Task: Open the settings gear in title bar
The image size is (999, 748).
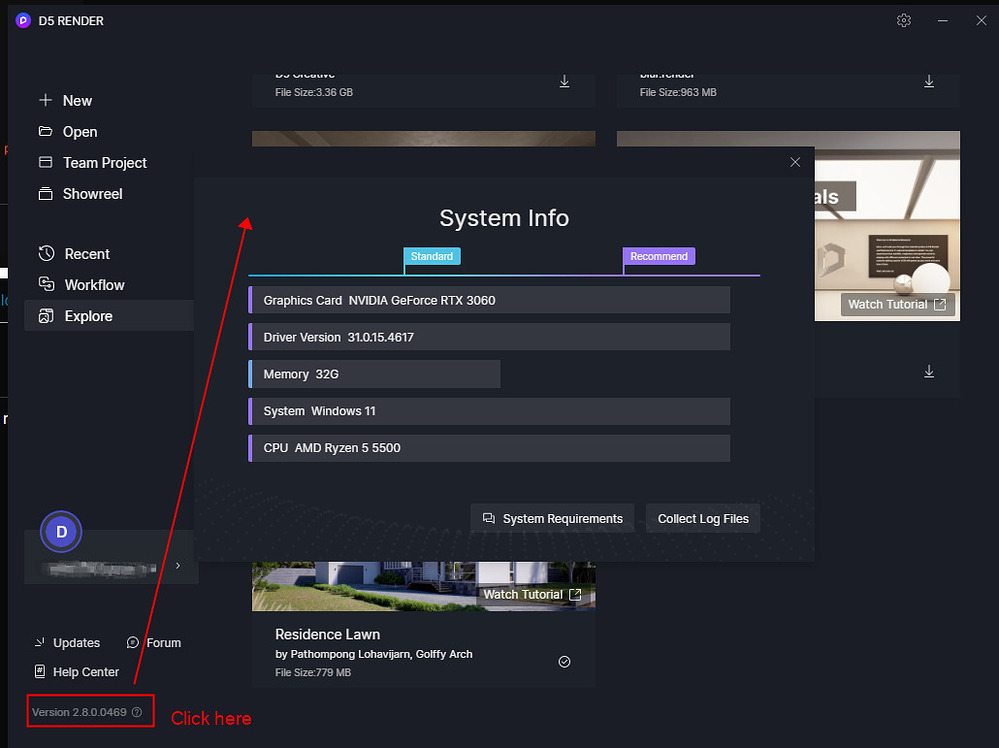Action: coord(904,20)
